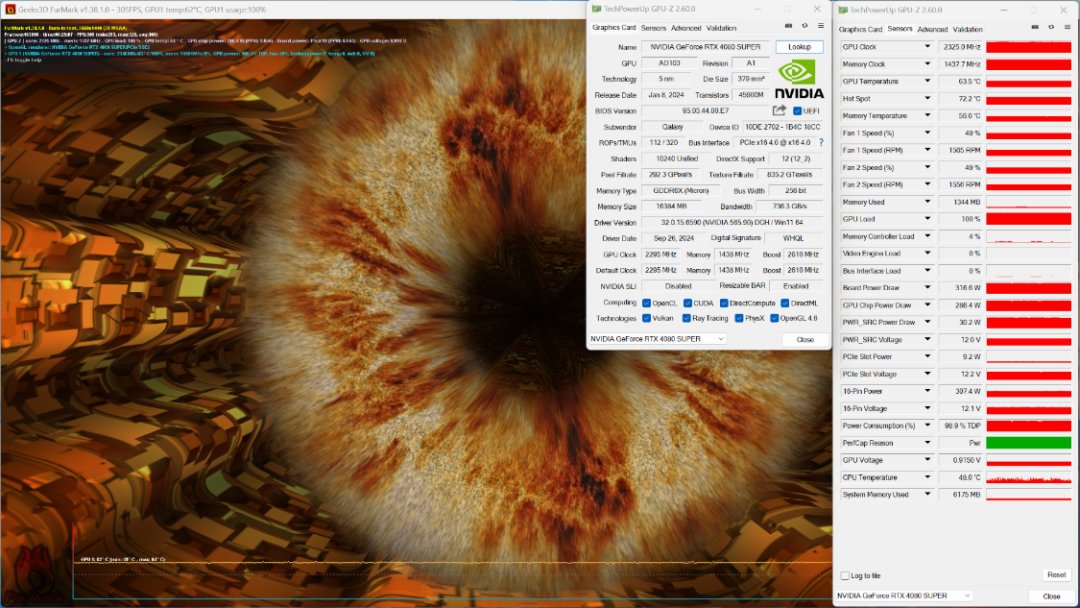
Task: Switch to Validation tab in right GPU-Z window
Action: (967, 30)
